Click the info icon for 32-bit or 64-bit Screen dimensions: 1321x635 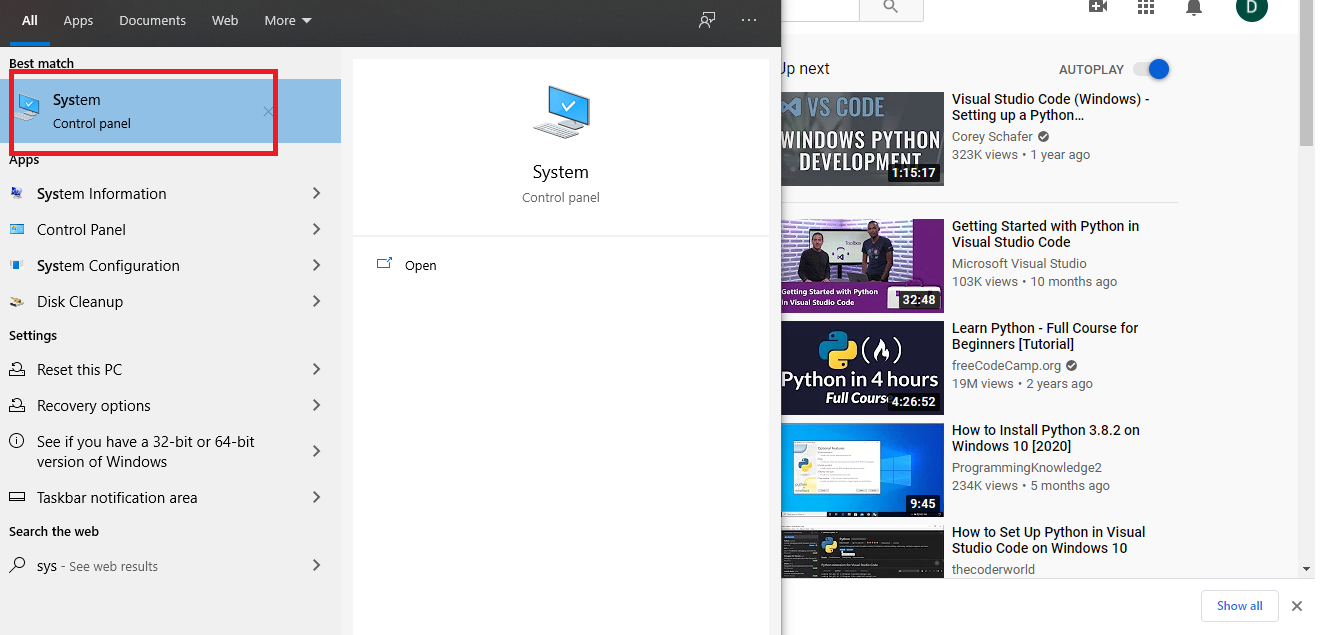click(17, 441)
